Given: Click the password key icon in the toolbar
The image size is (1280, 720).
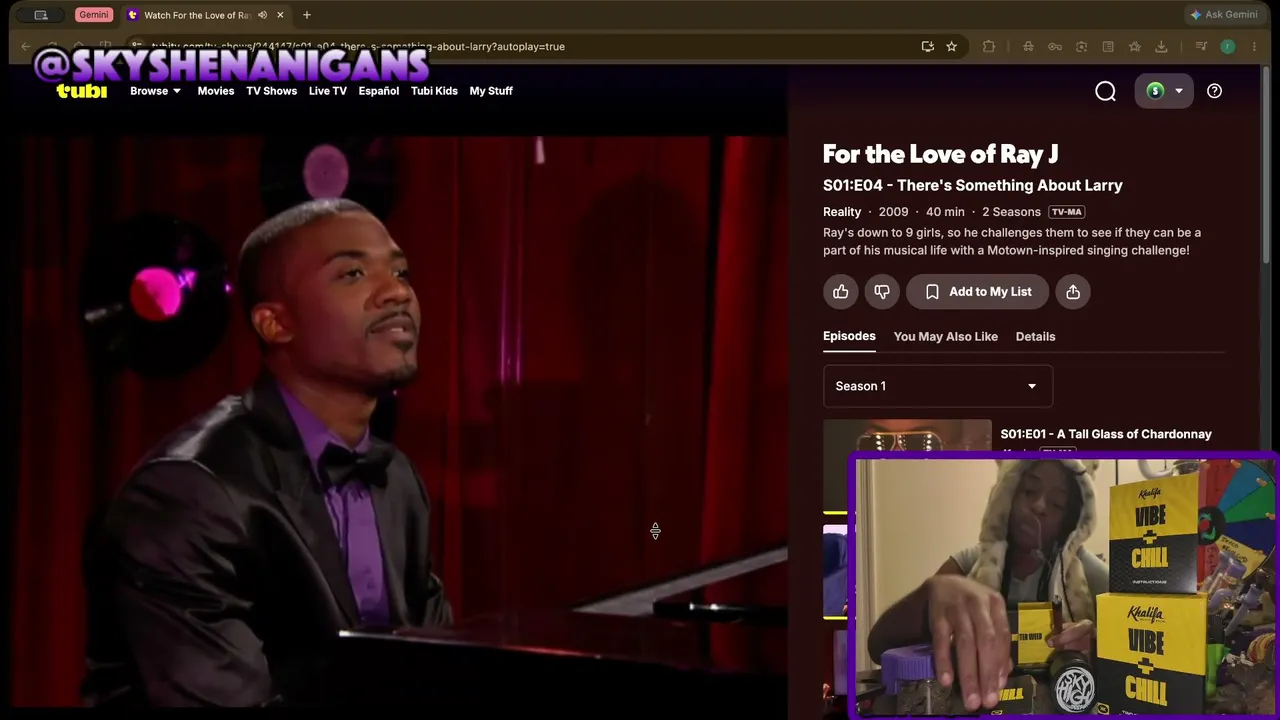Looking at the screenshot, I should 1055,46.
